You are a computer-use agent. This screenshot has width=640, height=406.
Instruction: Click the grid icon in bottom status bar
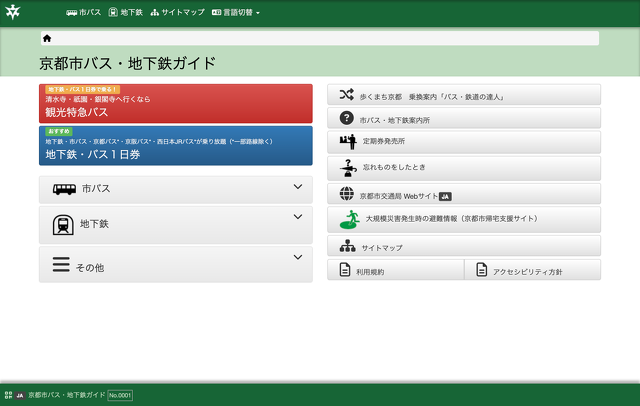pos(8,395)
